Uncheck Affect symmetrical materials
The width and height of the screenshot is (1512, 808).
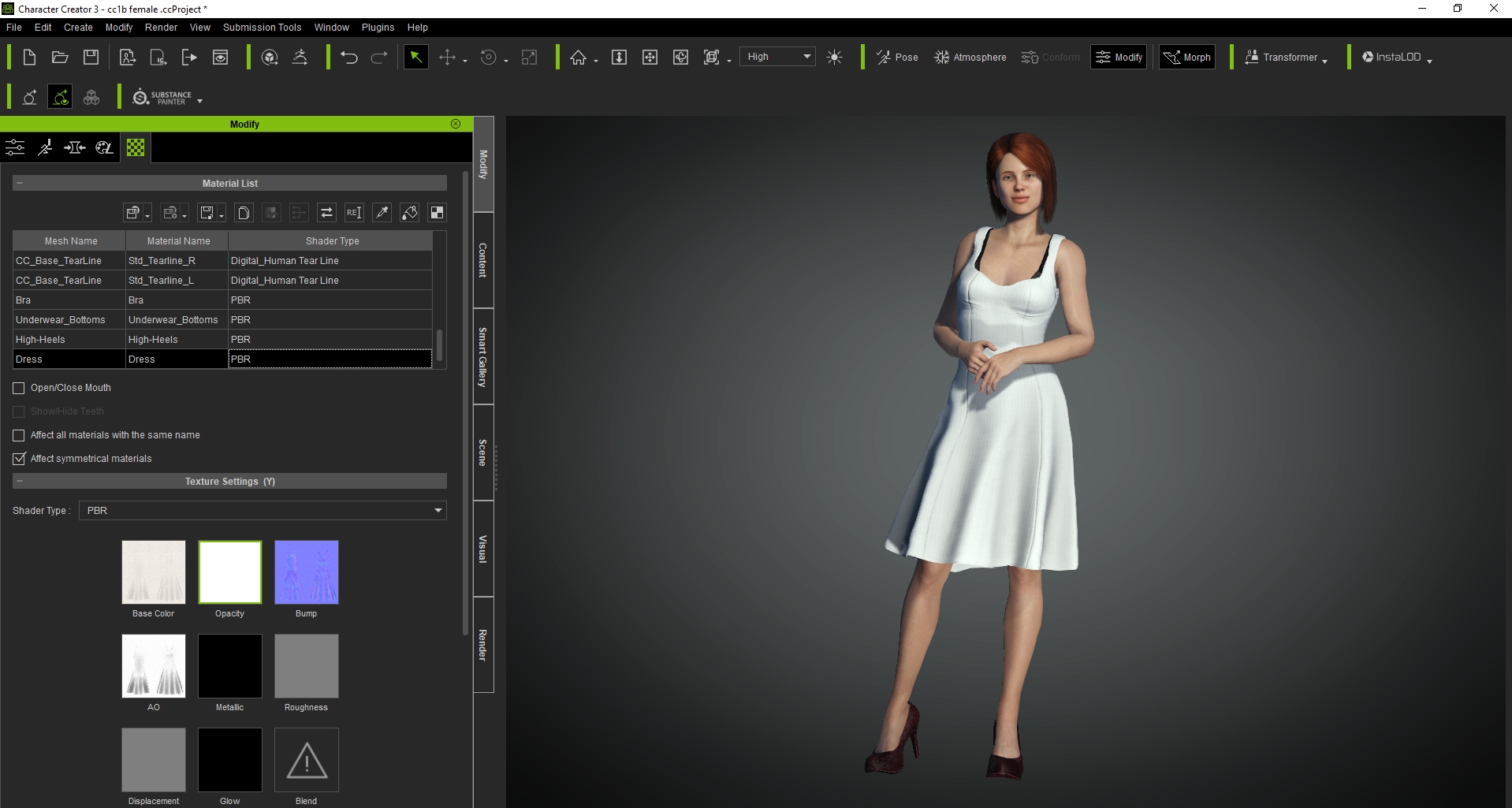click(x=19, y=459)
